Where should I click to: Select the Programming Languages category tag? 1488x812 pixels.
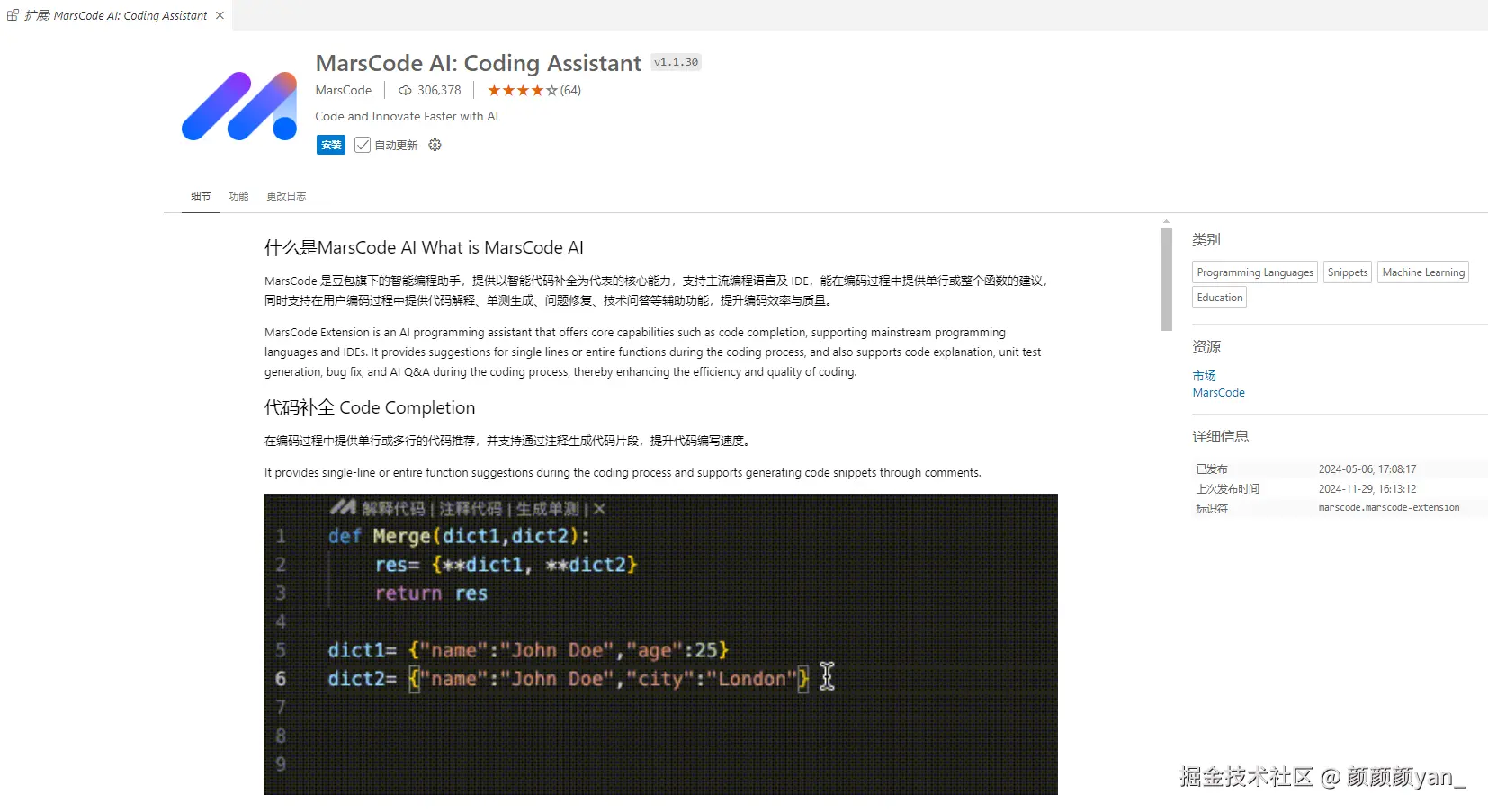[1254, 272]
